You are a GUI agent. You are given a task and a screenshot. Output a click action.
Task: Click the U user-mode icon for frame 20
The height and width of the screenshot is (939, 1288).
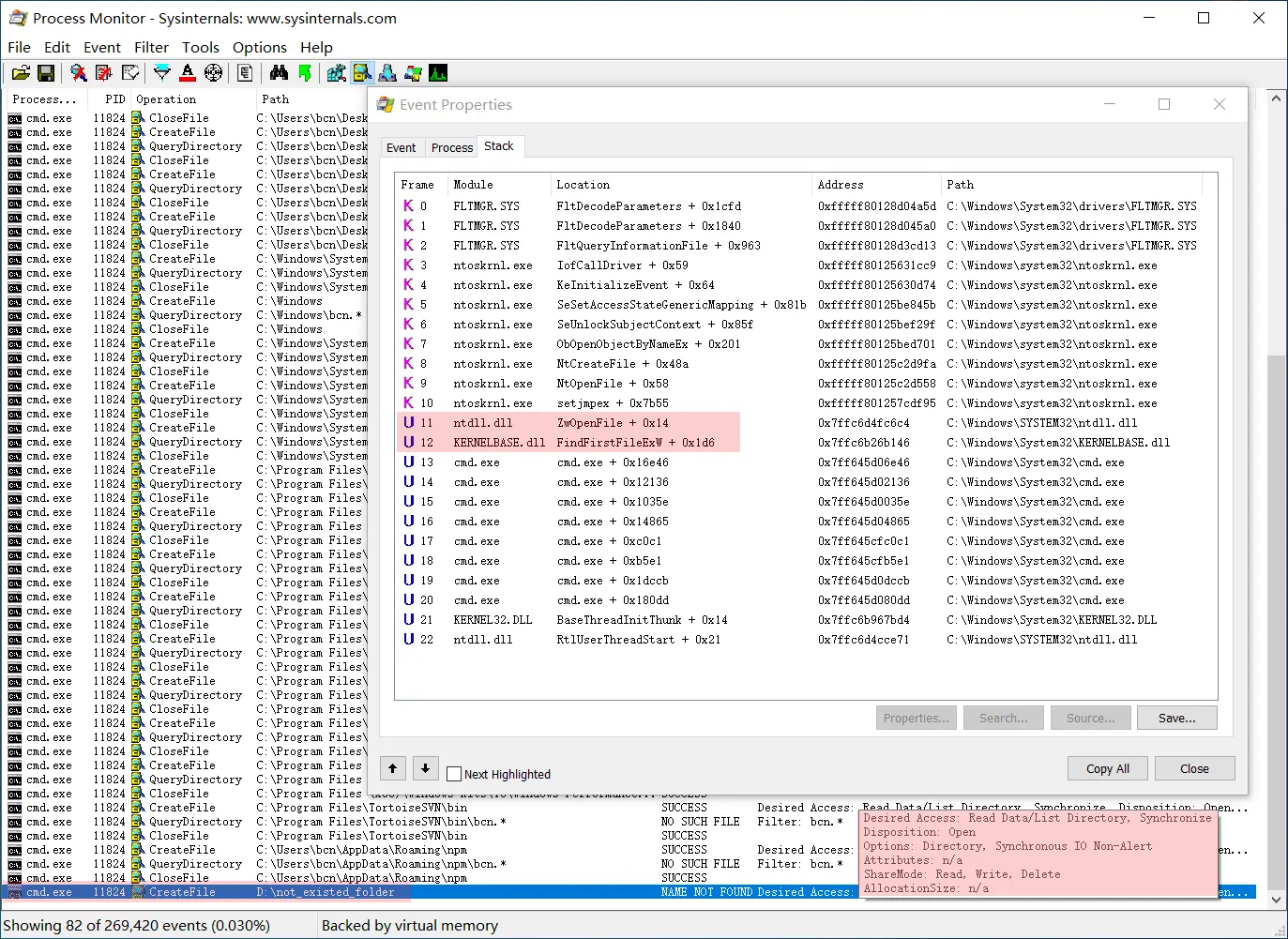tap(408, 600)
